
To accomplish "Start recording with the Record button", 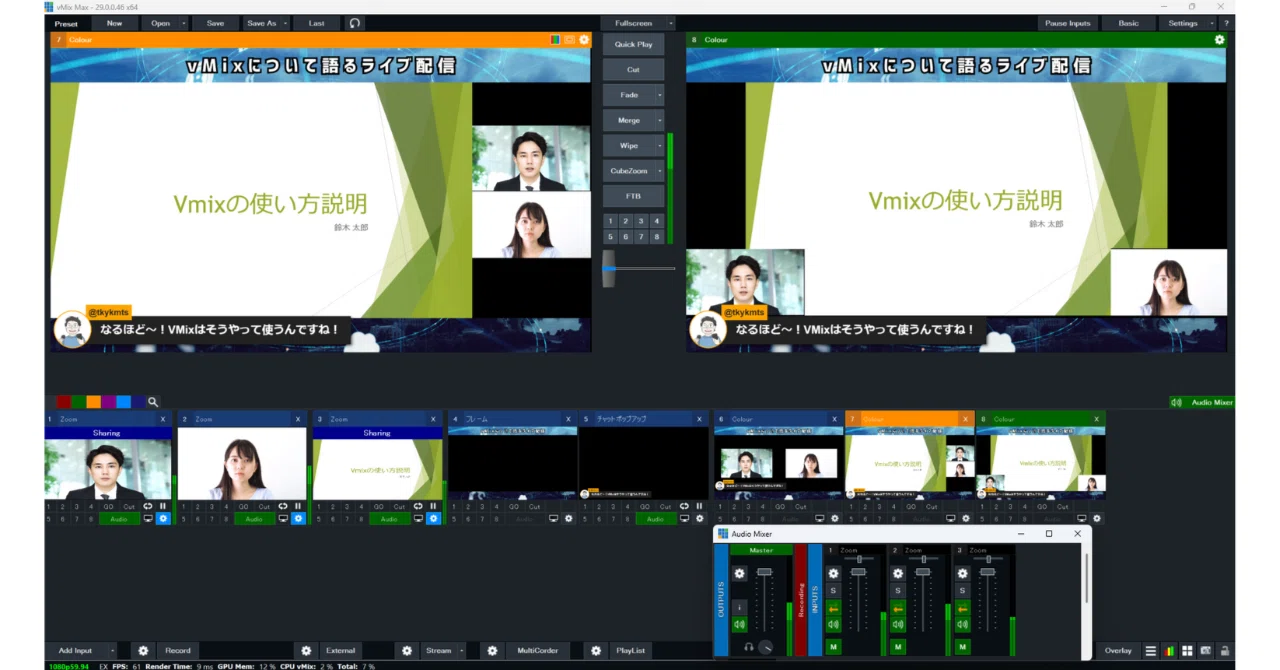I will coord(178,651).
